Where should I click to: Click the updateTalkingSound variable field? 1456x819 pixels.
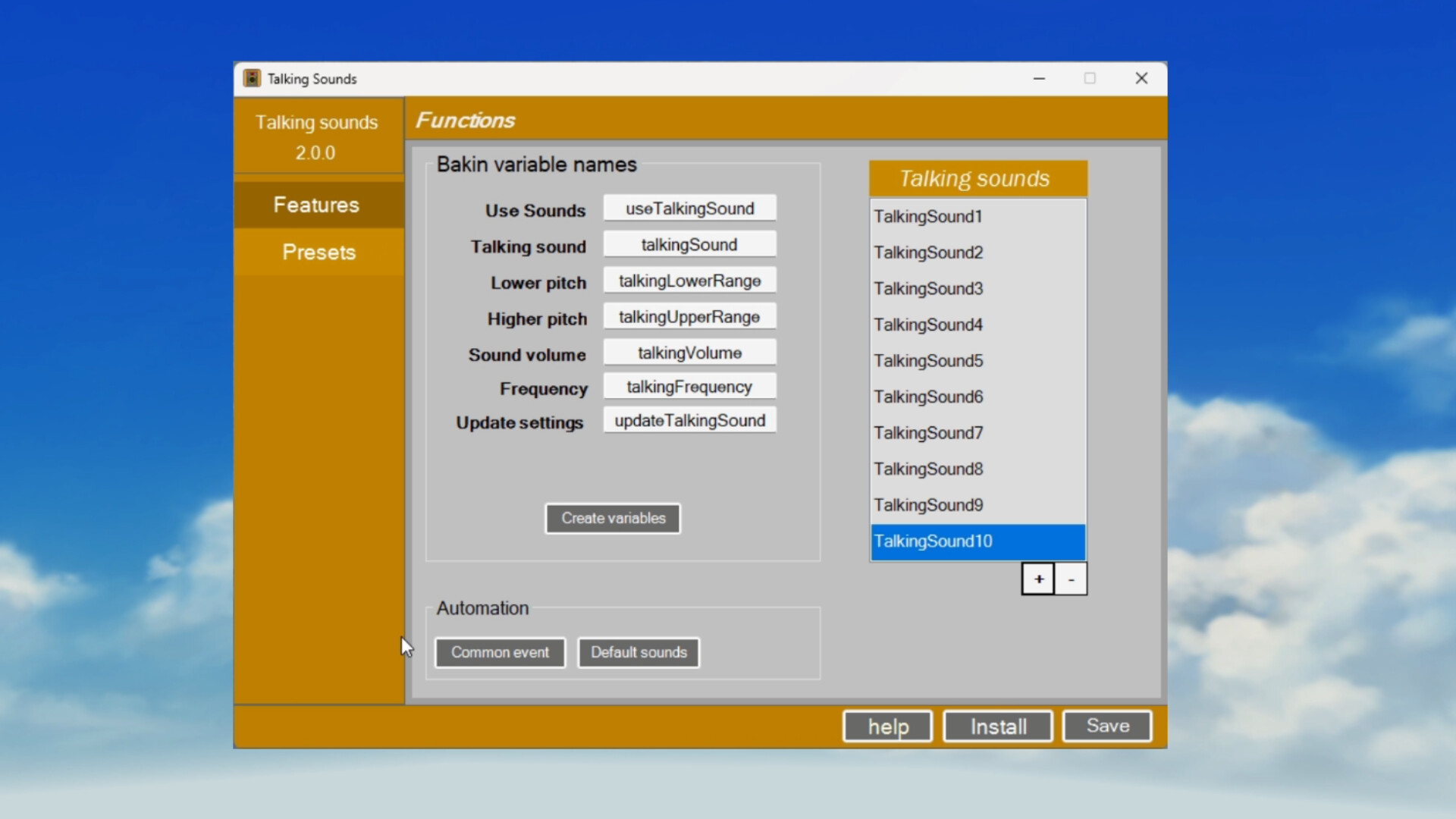[689, 420]
